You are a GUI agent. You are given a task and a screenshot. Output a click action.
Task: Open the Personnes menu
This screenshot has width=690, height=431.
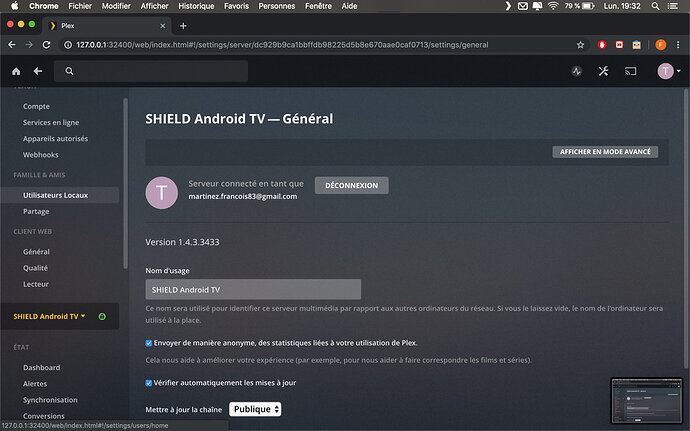point(277,6)
